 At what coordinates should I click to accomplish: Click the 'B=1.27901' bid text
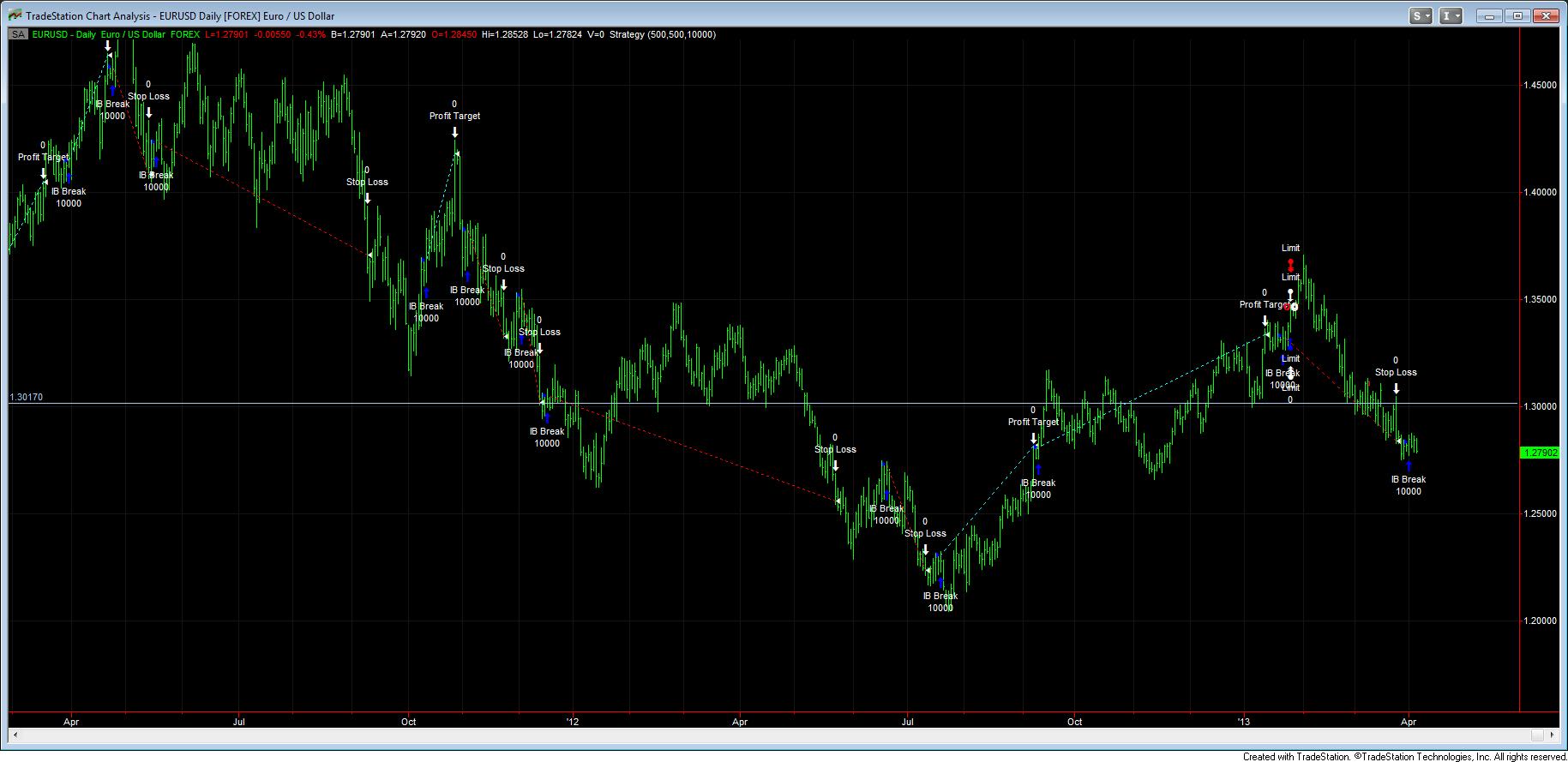pos(353,34)
